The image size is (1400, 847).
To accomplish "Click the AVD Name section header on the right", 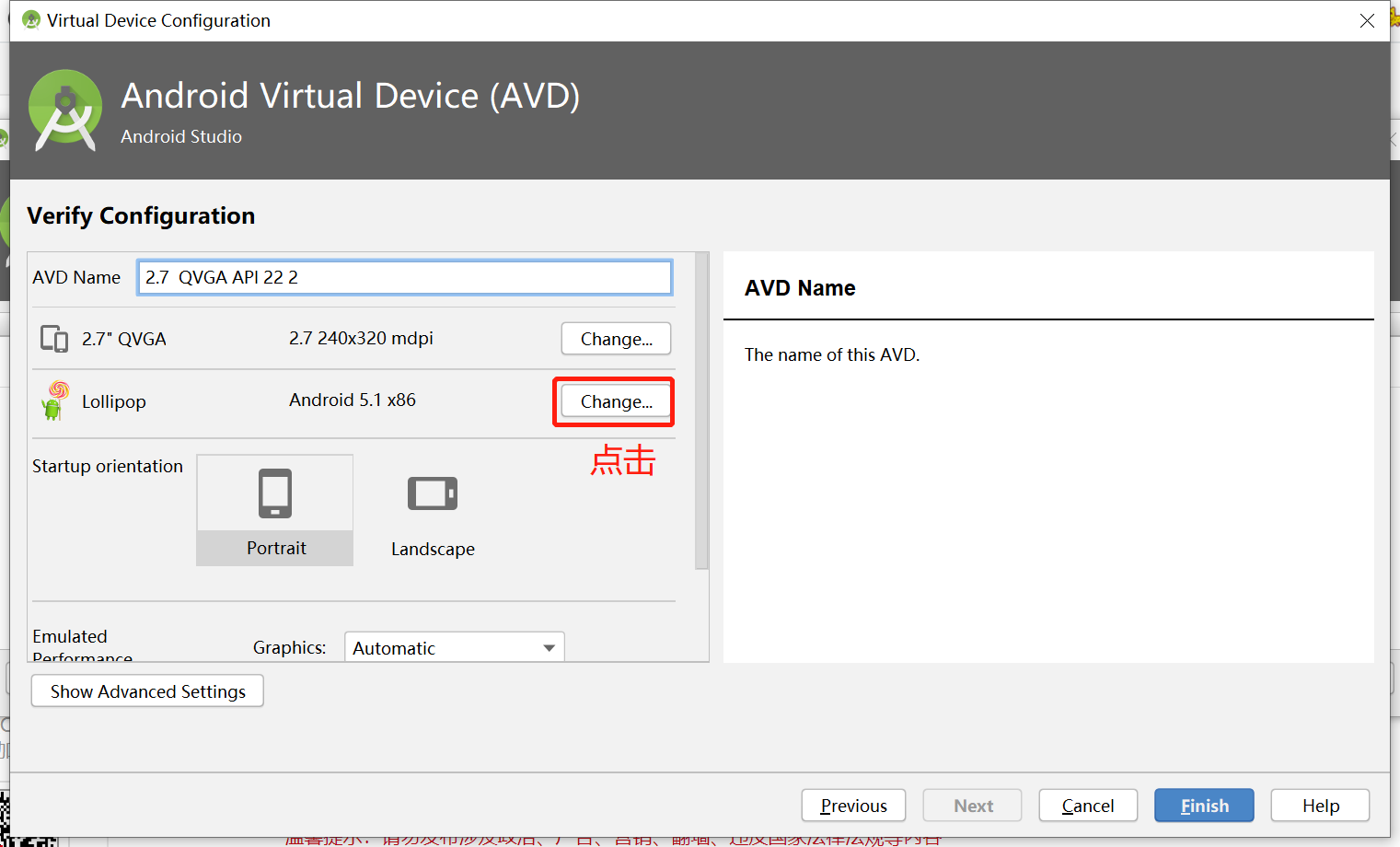I will 799,287.
